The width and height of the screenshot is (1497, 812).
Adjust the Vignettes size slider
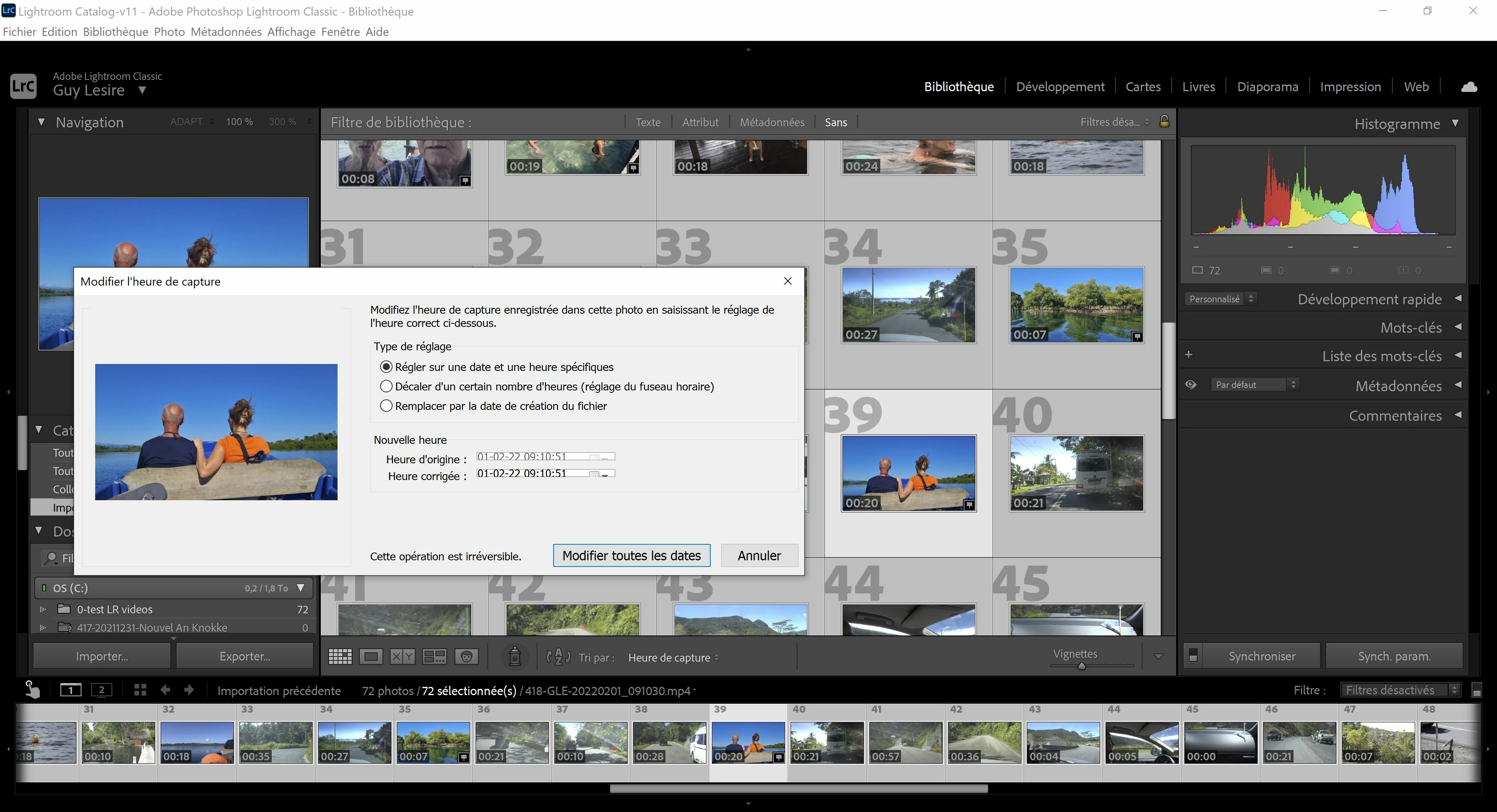1081,666
